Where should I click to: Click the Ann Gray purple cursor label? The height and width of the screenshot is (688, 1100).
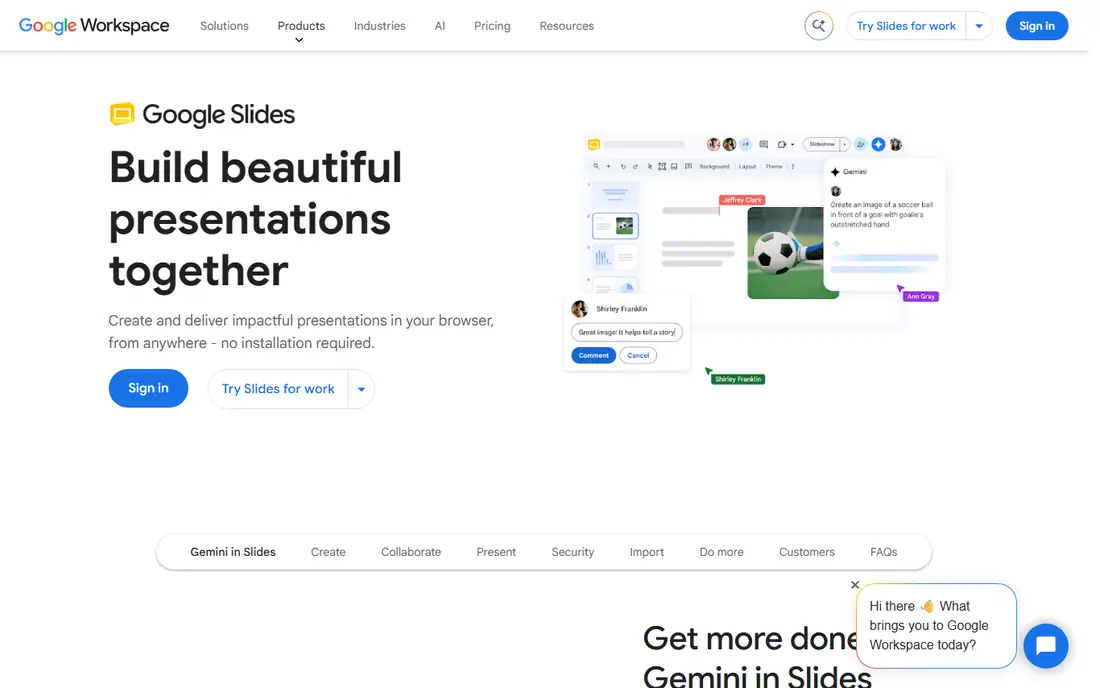pyautogui.click(x=920, y=297)
